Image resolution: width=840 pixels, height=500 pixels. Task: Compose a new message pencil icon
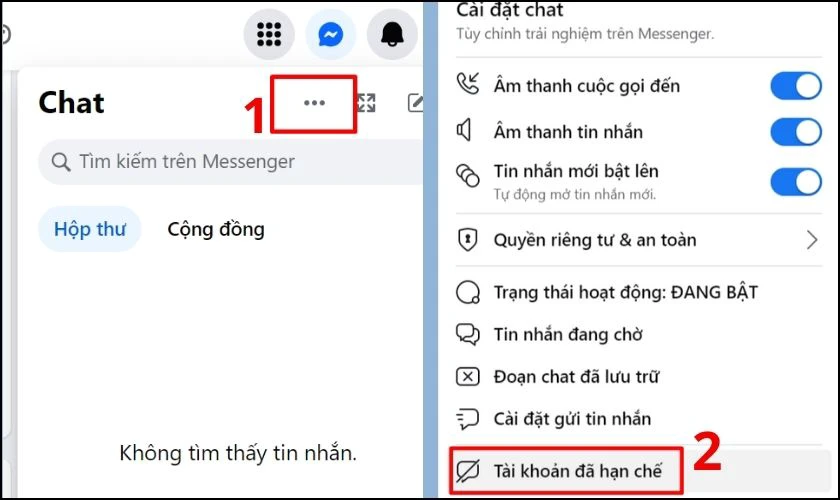[416, 103]
